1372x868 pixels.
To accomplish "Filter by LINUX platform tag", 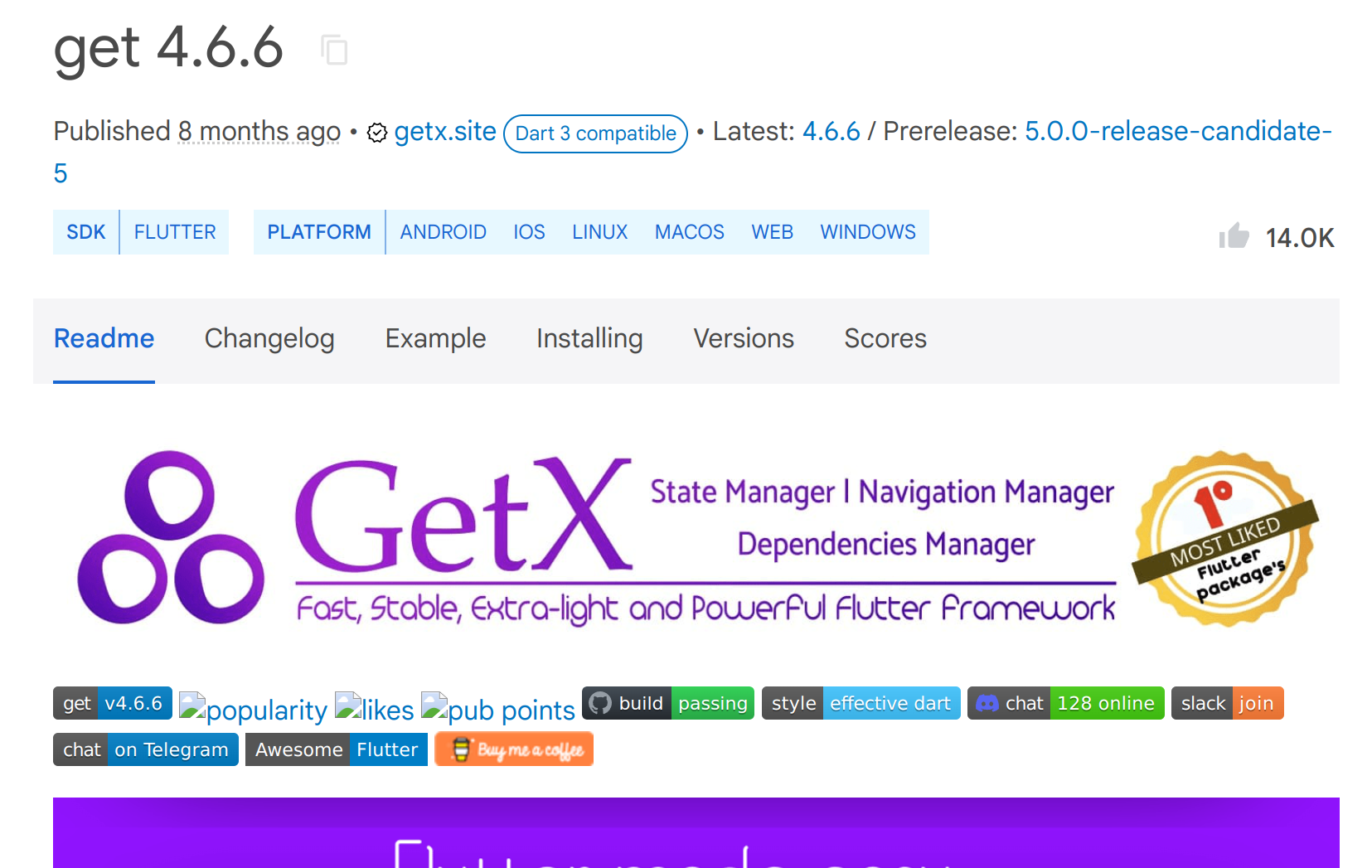I will (x=600, y=232).
